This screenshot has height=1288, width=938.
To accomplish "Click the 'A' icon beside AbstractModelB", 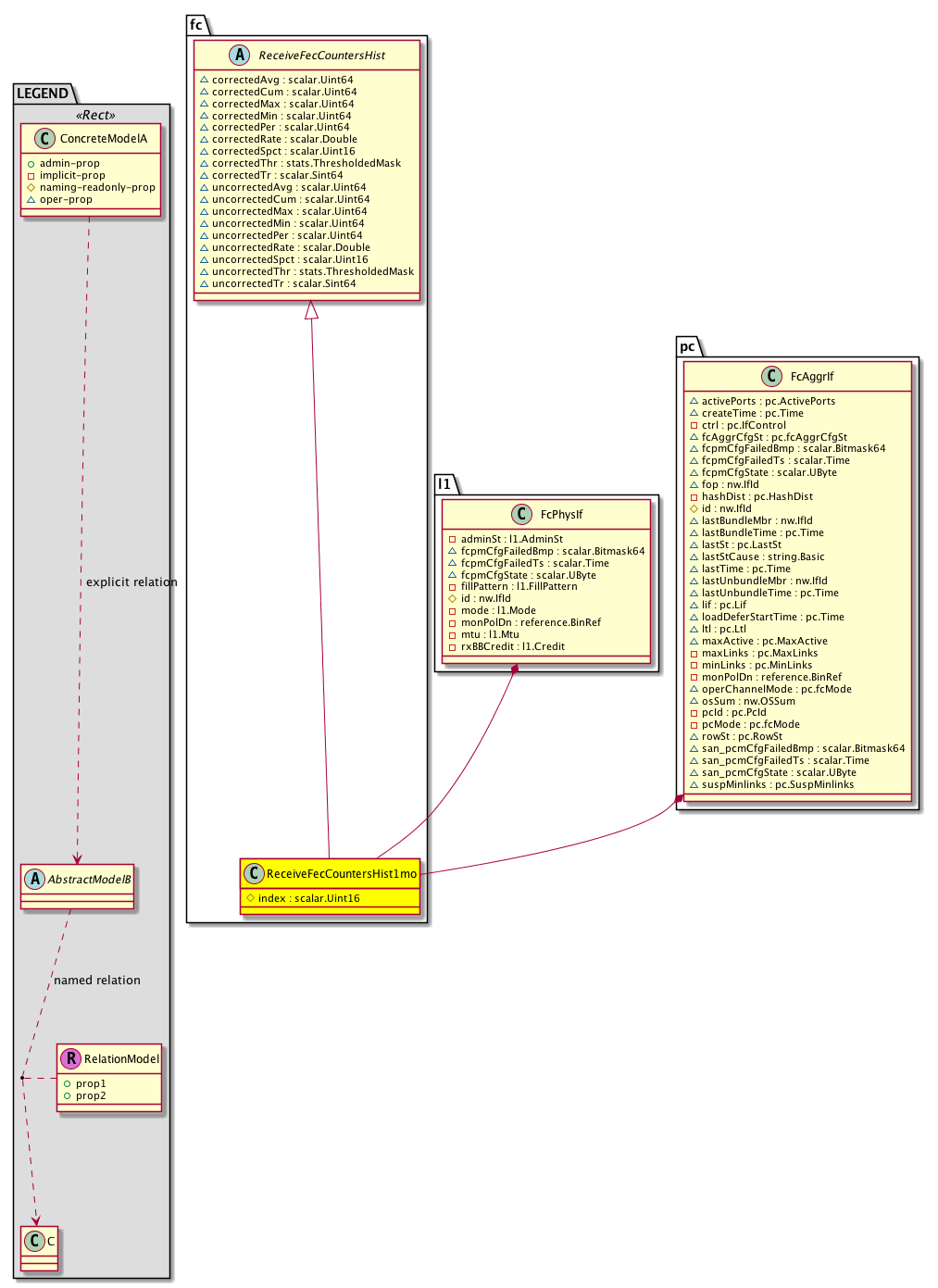I will pos(34,879).
